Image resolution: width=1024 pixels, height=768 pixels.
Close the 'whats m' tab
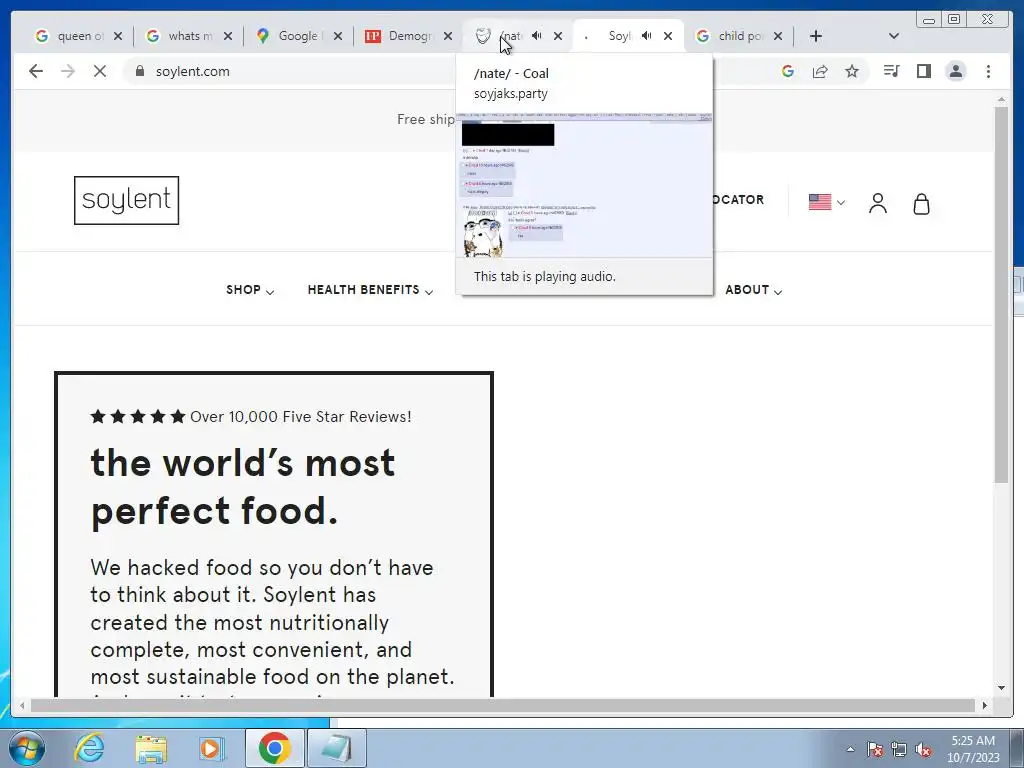(227, 36)
